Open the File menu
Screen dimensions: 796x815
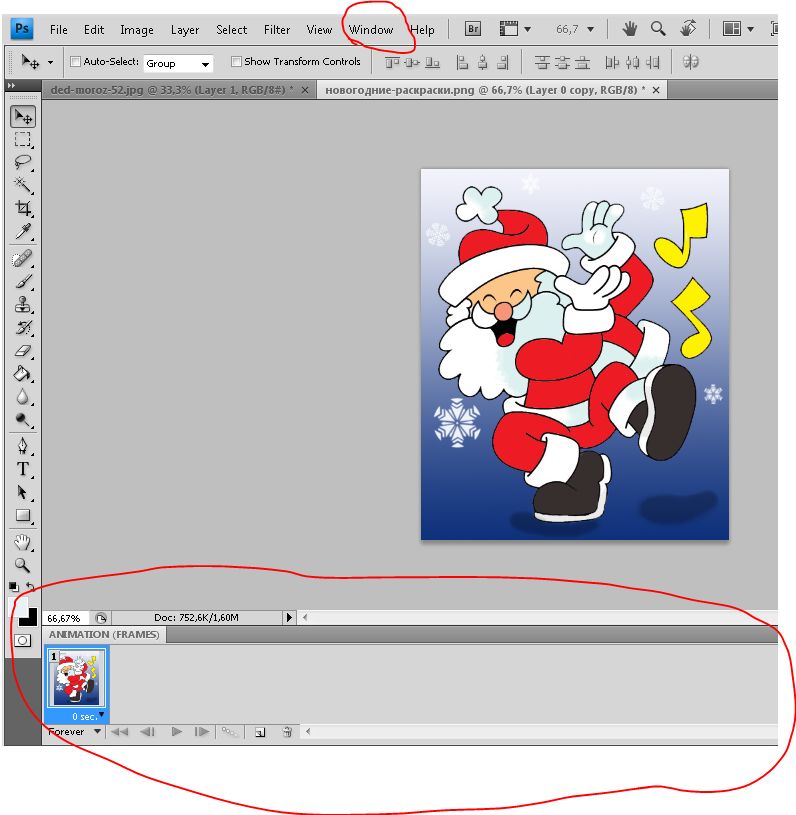click(59, 30)
